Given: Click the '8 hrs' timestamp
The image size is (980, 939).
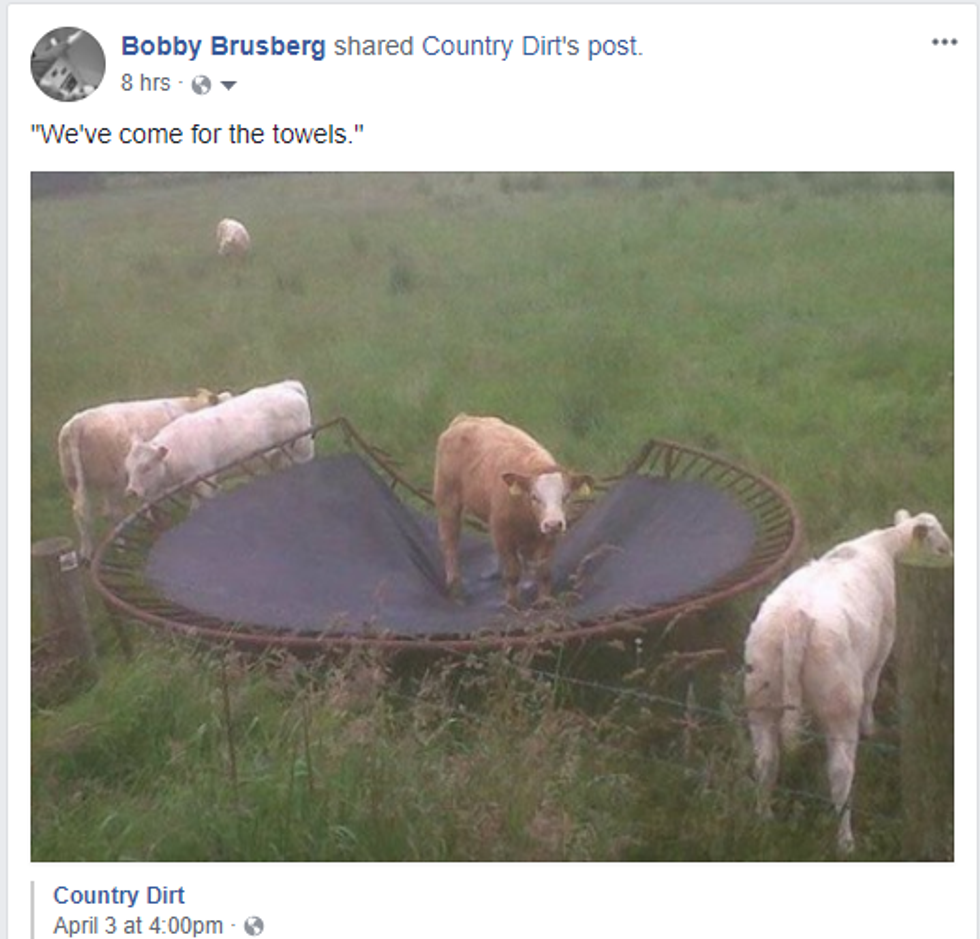Looking at the screenshot, I should pyautogui.click(x=145, y=83).
